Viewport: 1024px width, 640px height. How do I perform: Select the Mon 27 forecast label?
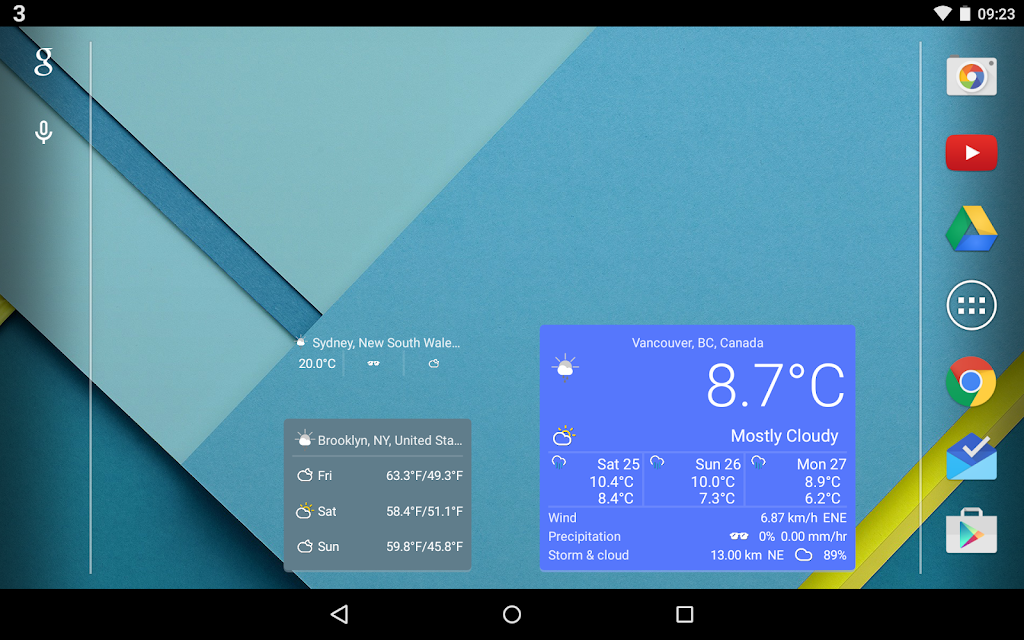click(x=821, y=464)
